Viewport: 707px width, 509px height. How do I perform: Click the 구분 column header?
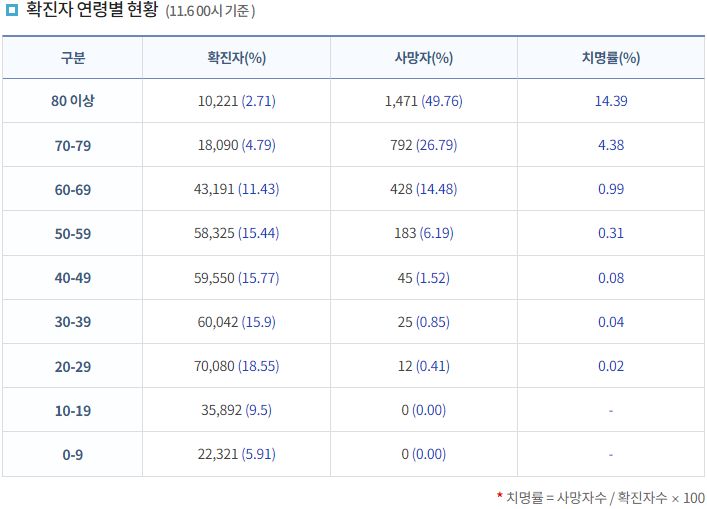point(73,58)
